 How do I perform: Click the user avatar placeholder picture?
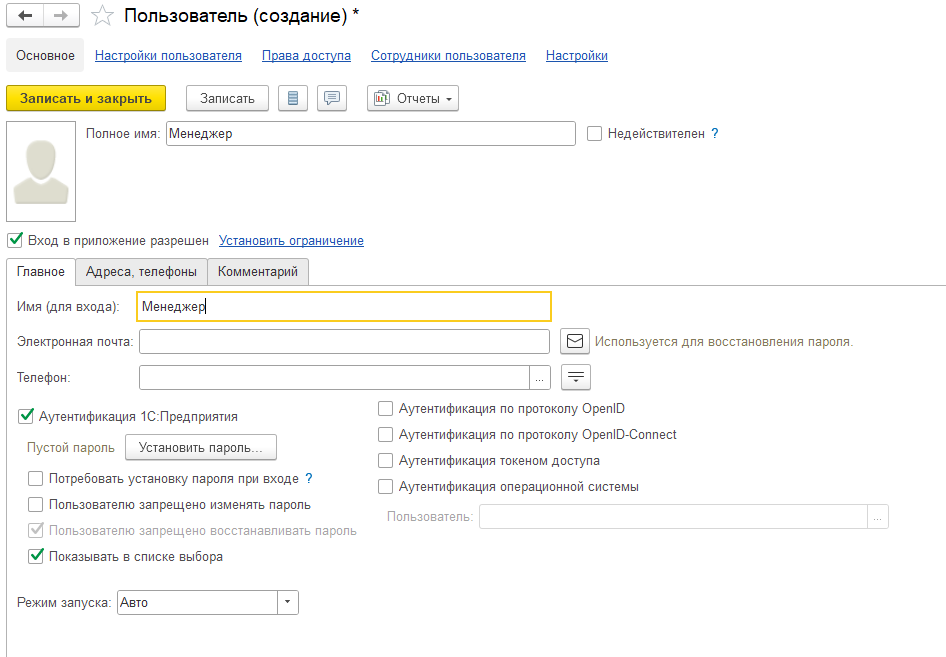click(x=41, y=171)
